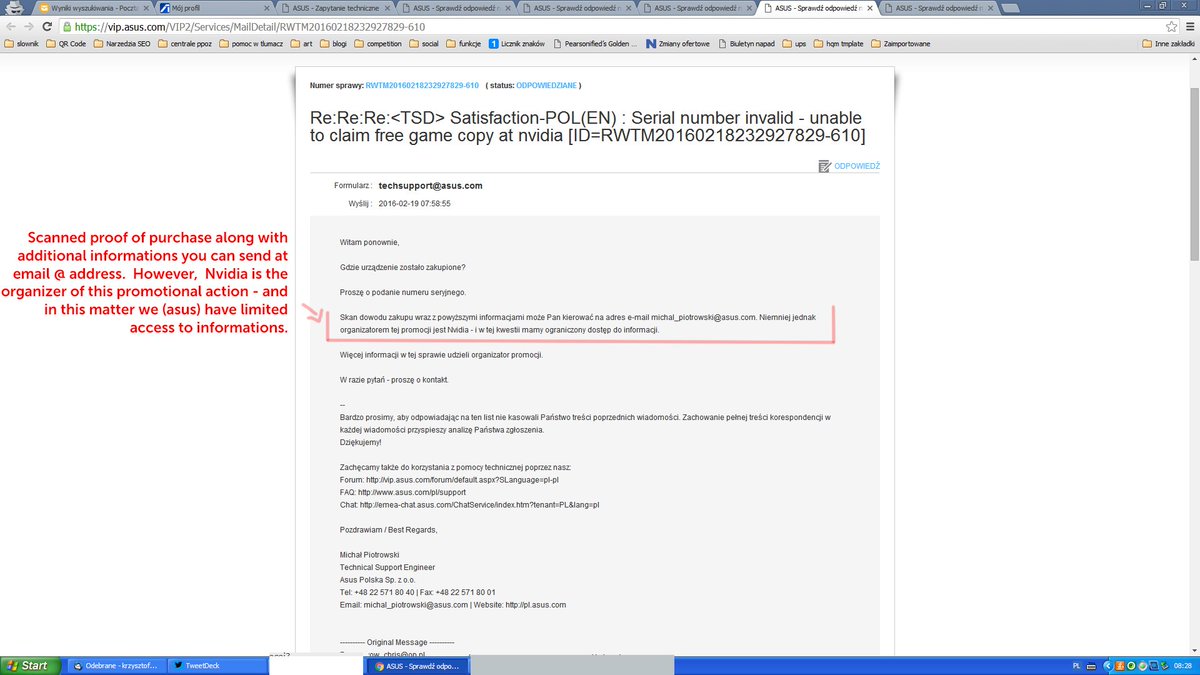Switch to the Wyniki wyszukiwania tab
1200x675 pixels.
point(95,8)
